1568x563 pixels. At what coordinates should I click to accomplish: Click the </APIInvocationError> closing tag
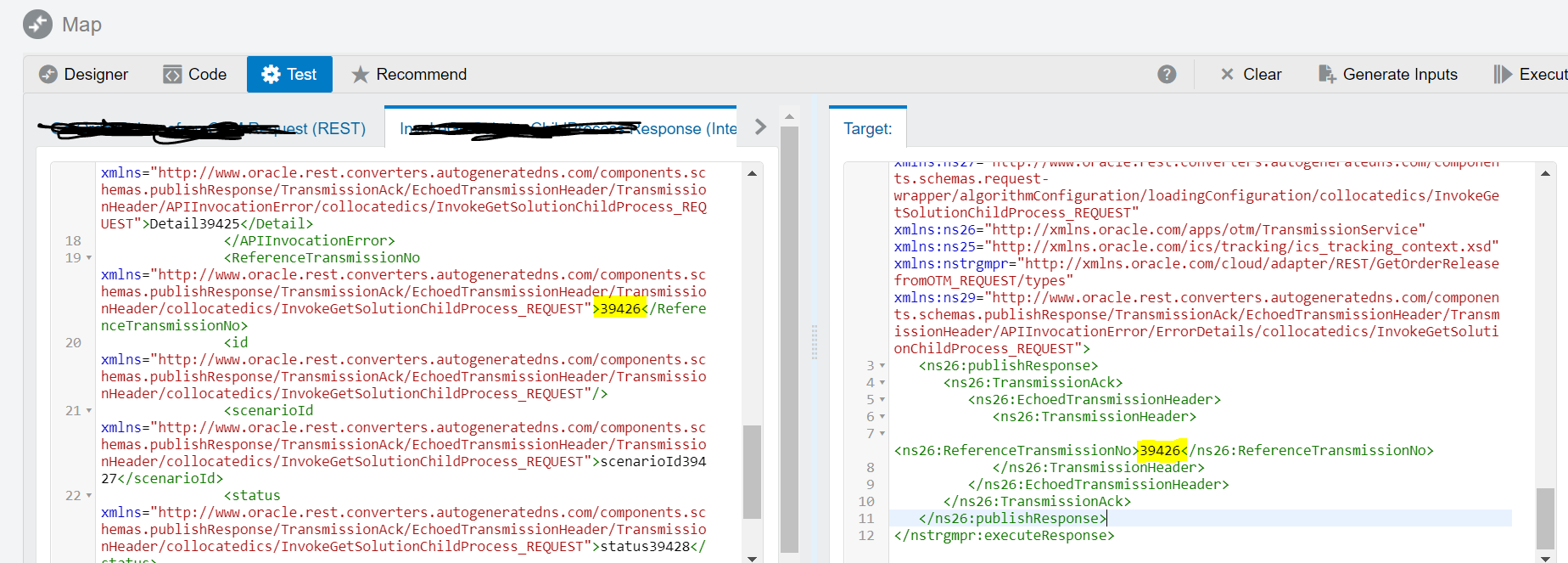click(x=310, y=241)
